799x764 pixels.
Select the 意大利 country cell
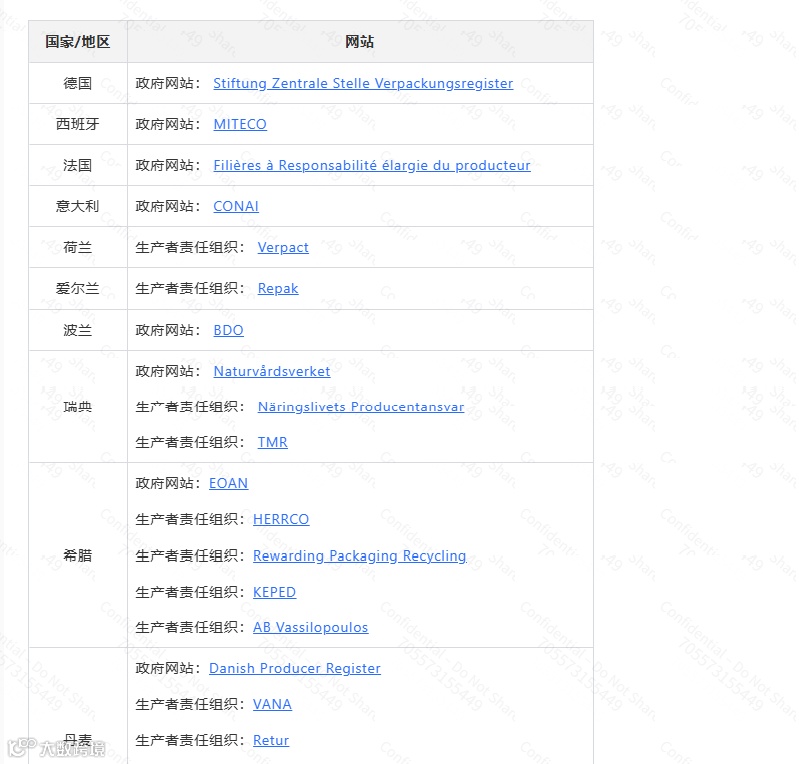(x=77, y=206)
